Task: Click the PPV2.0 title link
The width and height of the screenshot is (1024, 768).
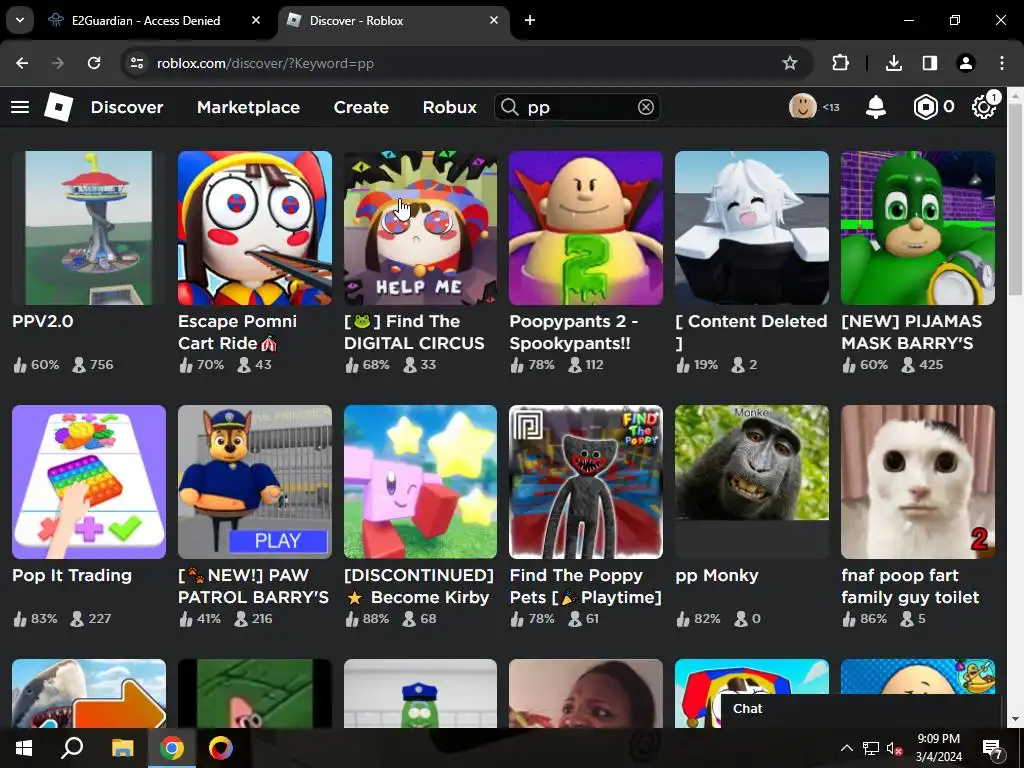Action: [x=42, y=321]
